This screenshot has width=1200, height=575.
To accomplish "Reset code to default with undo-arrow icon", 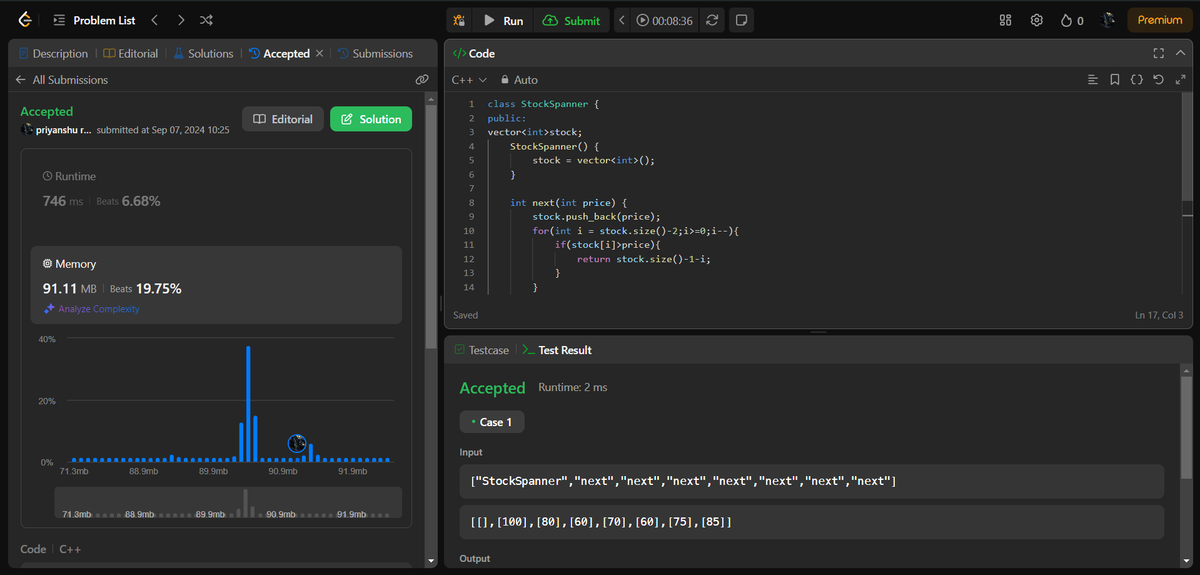I will click(x=1158, y=80).
